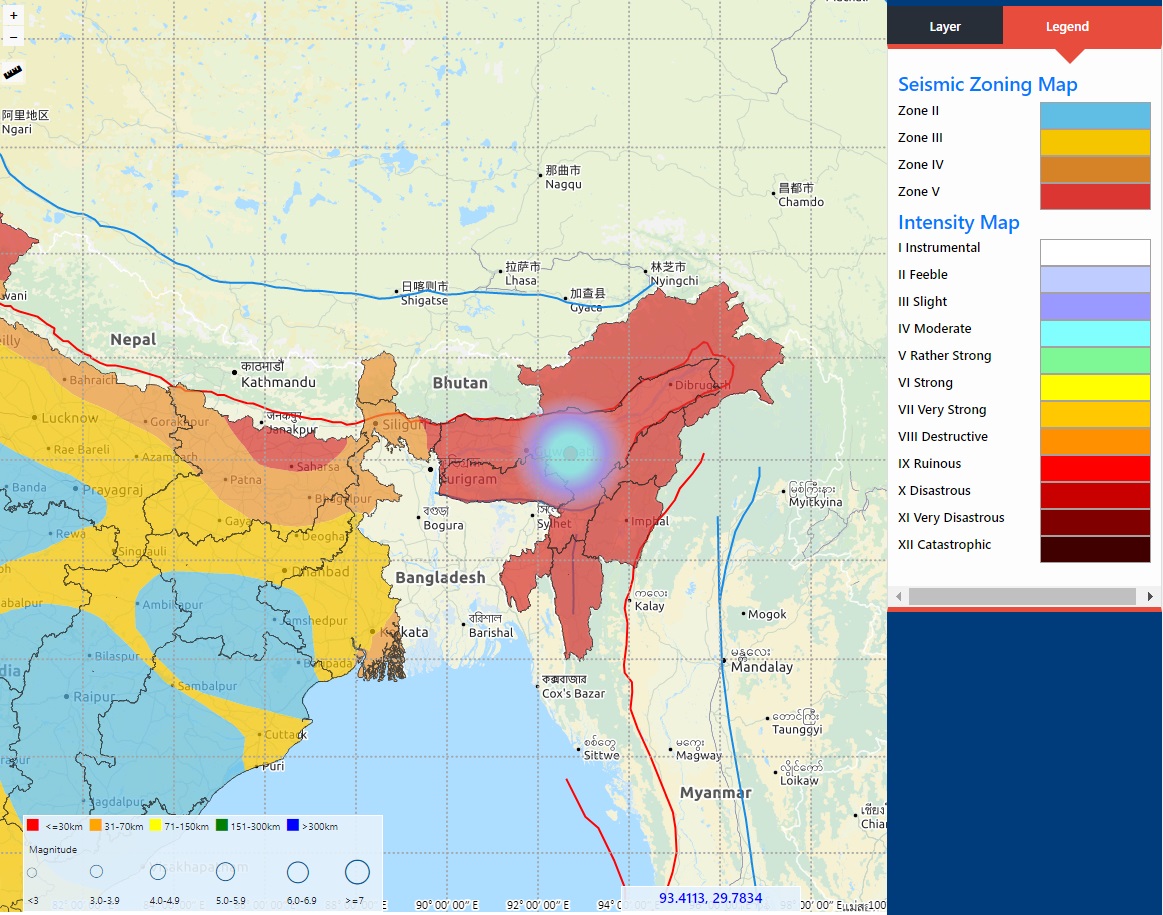Click the VI Strong yellow swatch
Viewport: 1163px width, 915px height.
pyautogui.click(x=1094, y=387)
